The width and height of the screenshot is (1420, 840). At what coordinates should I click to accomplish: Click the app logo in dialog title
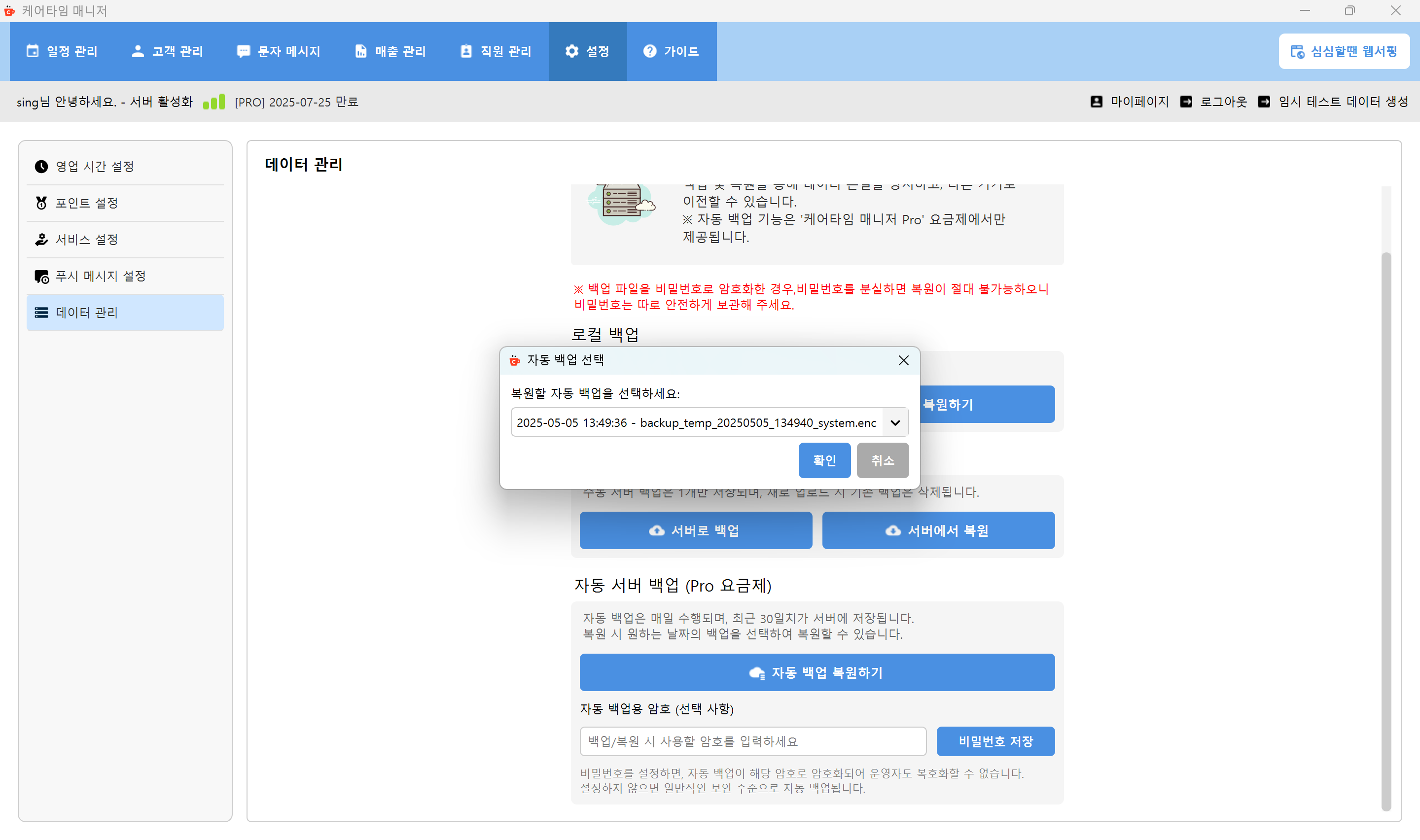(x=514, y=360)
